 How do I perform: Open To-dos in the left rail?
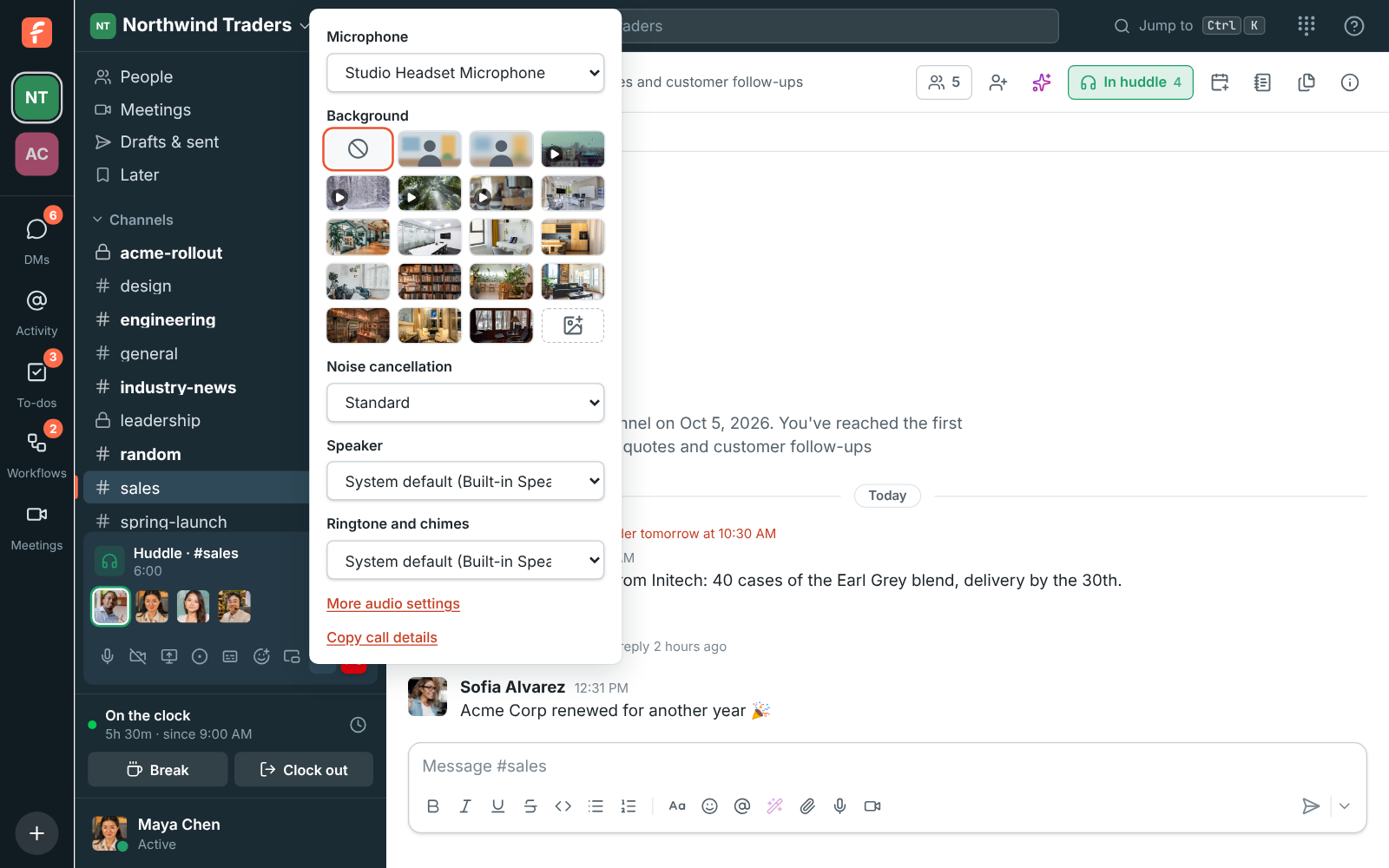coord(36,384)
